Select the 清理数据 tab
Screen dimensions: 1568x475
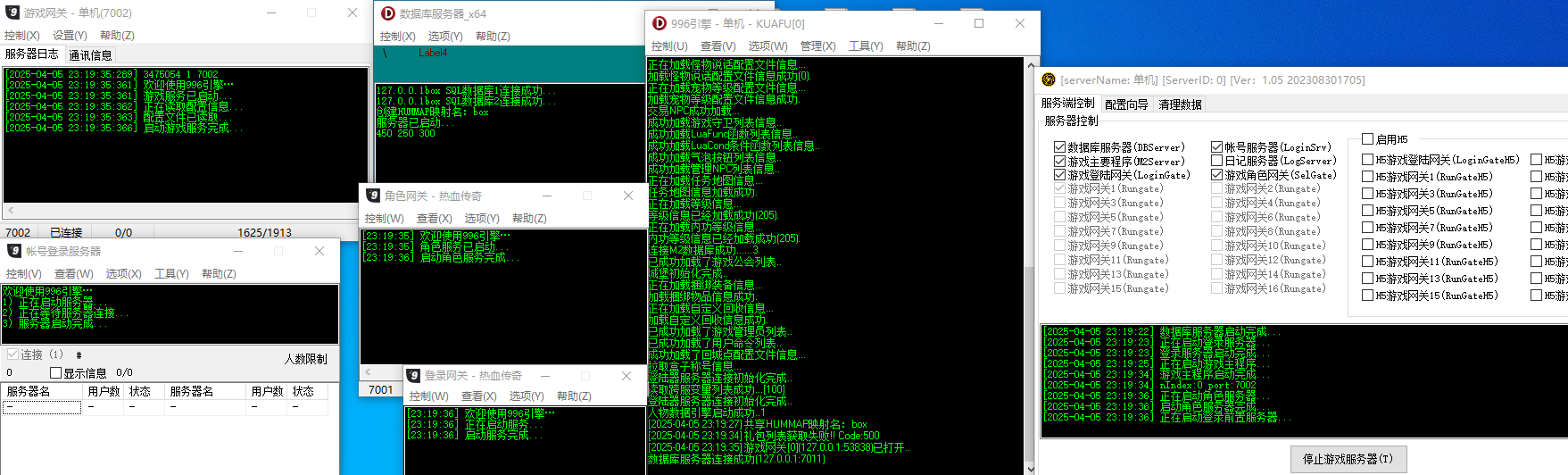[x=1180, y=104]
